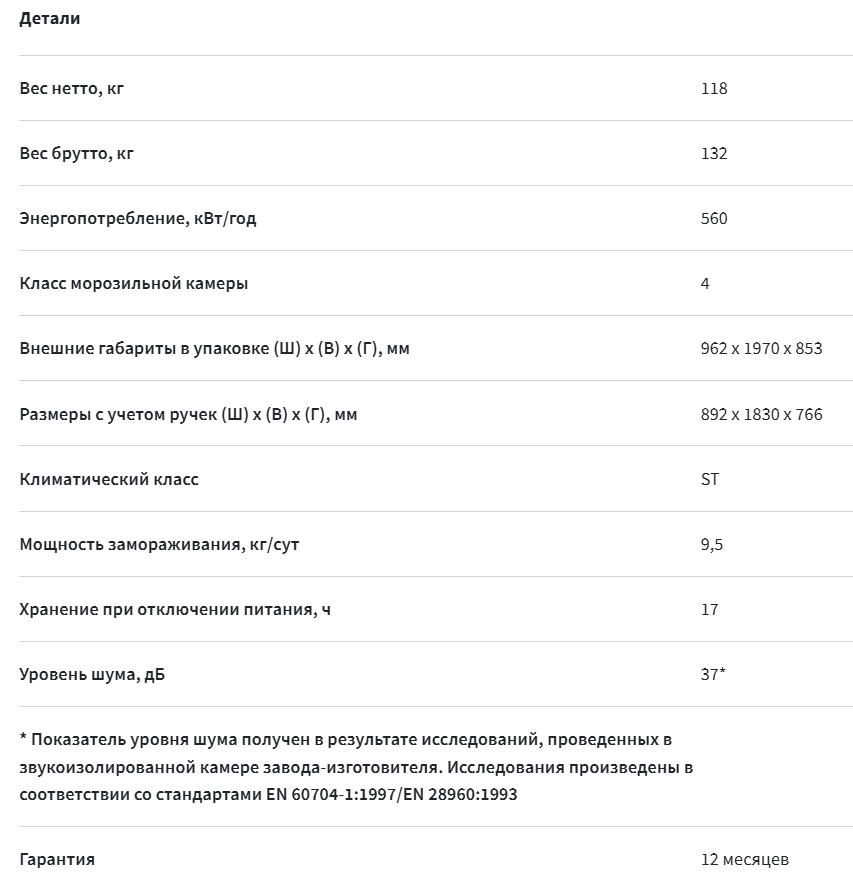The image size is (853, 887).
Task: Select the Вес брутто, кг row label
Action: click(x=76, y=153)
